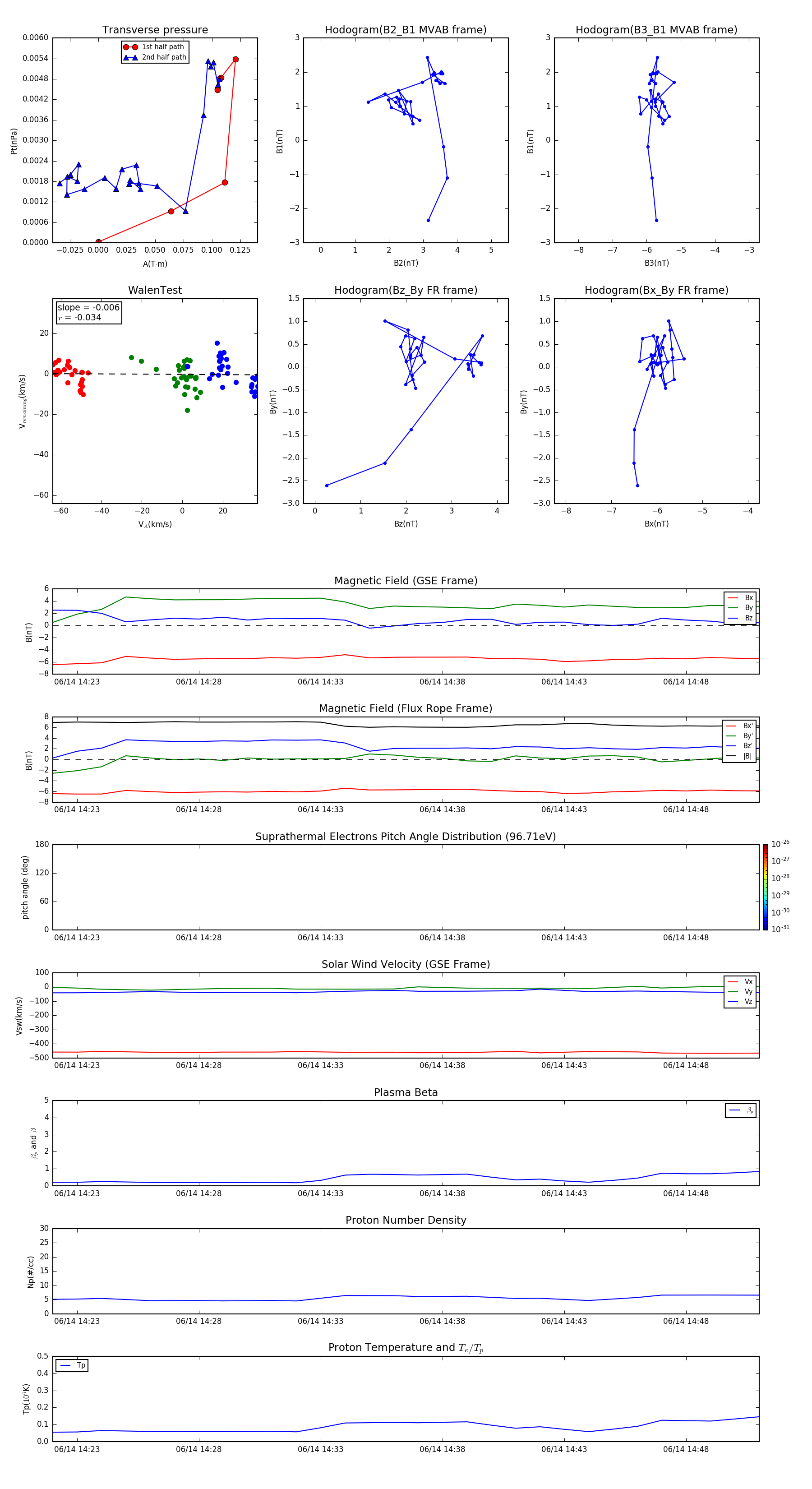Viewport: 812px width, 1489px height.
Task: Click '06/14 14:33' tick under Proton Temperature plot
Action: click(x=320, y=1449)
